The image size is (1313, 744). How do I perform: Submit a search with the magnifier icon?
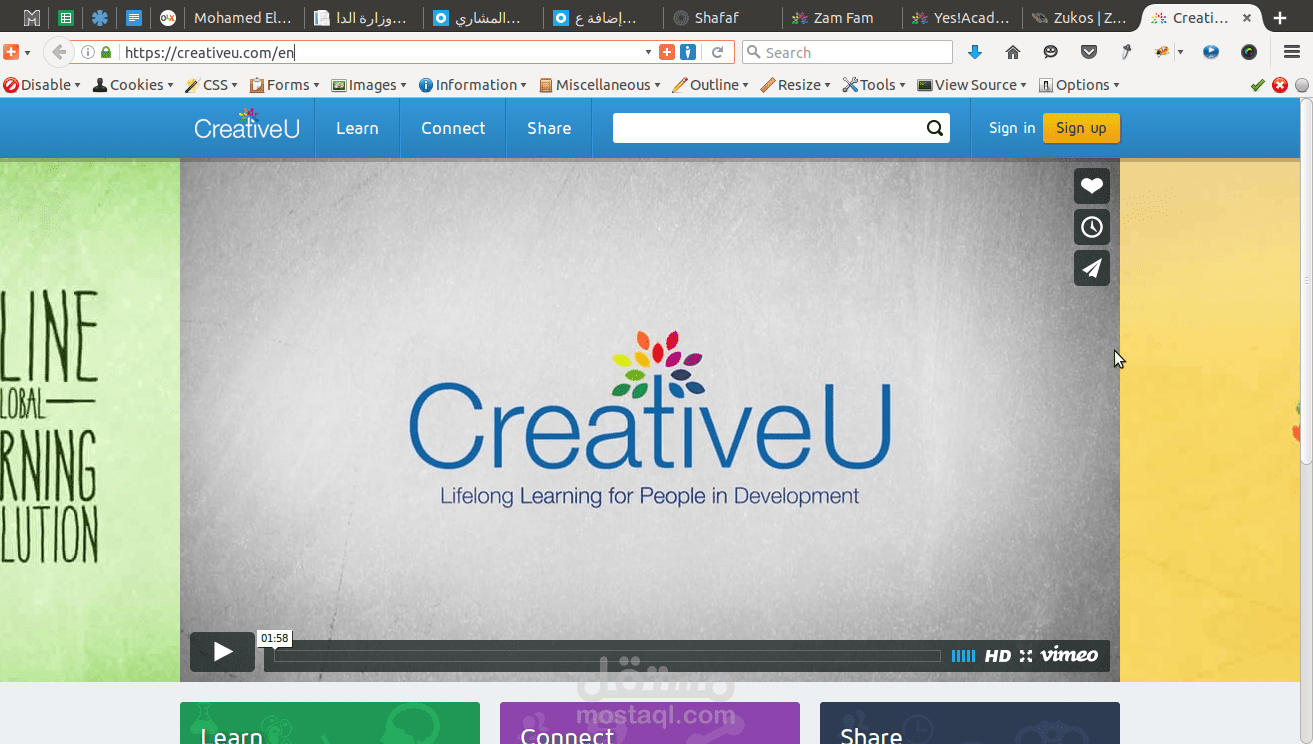[934, 128]
